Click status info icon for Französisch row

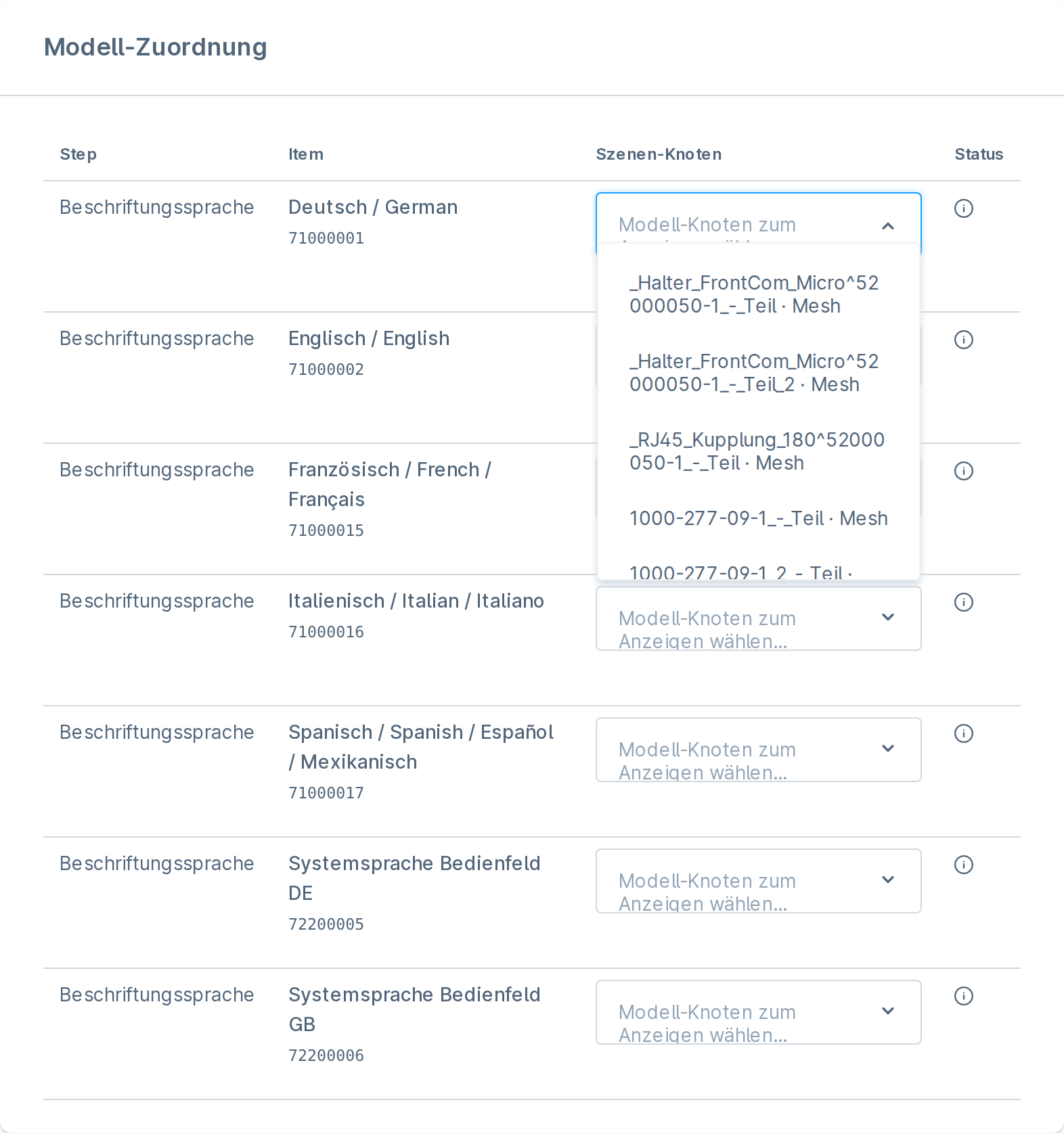[x=964, y=471]
